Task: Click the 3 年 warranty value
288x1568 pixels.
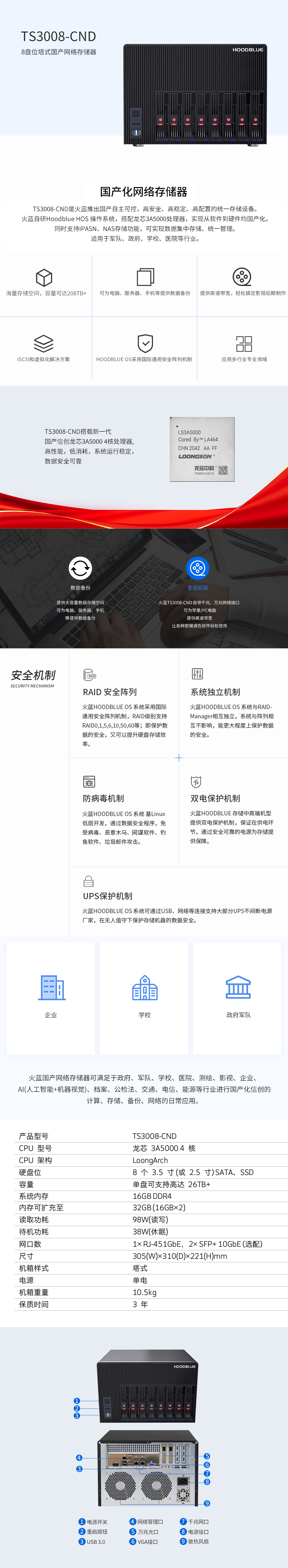Action: [x=140, y=1304]
